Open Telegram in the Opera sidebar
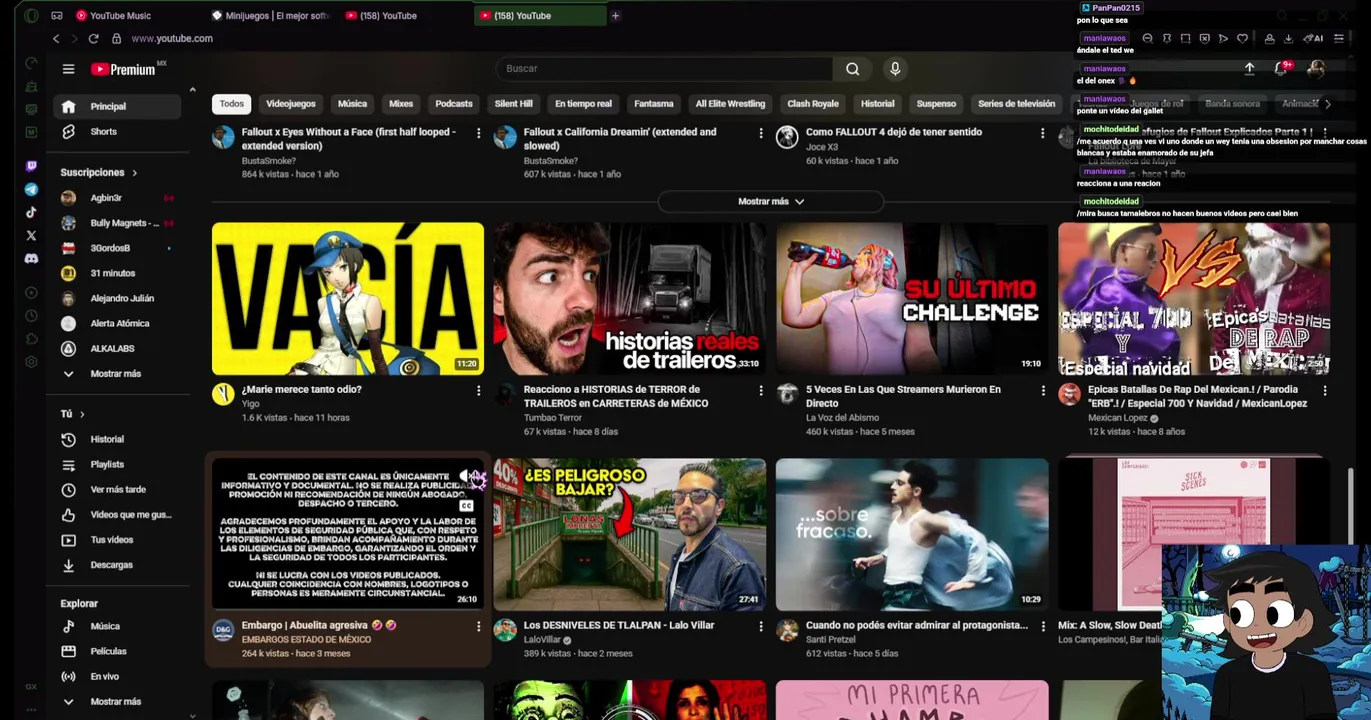Image resolution: width=1371 pixels, height=720 pixels. click(31, 189)
